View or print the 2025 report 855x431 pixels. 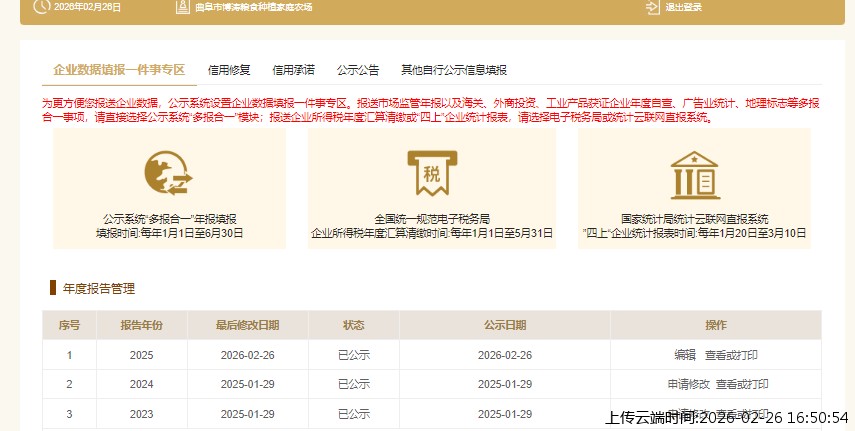point(731,355)
